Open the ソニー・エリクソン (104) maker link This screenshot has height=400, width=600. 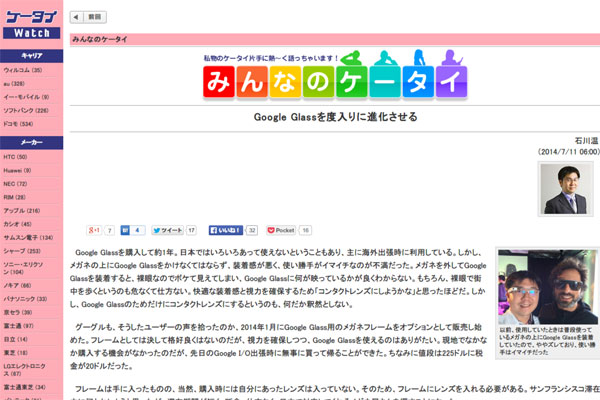pyautogui.click(x=23, y=268)
